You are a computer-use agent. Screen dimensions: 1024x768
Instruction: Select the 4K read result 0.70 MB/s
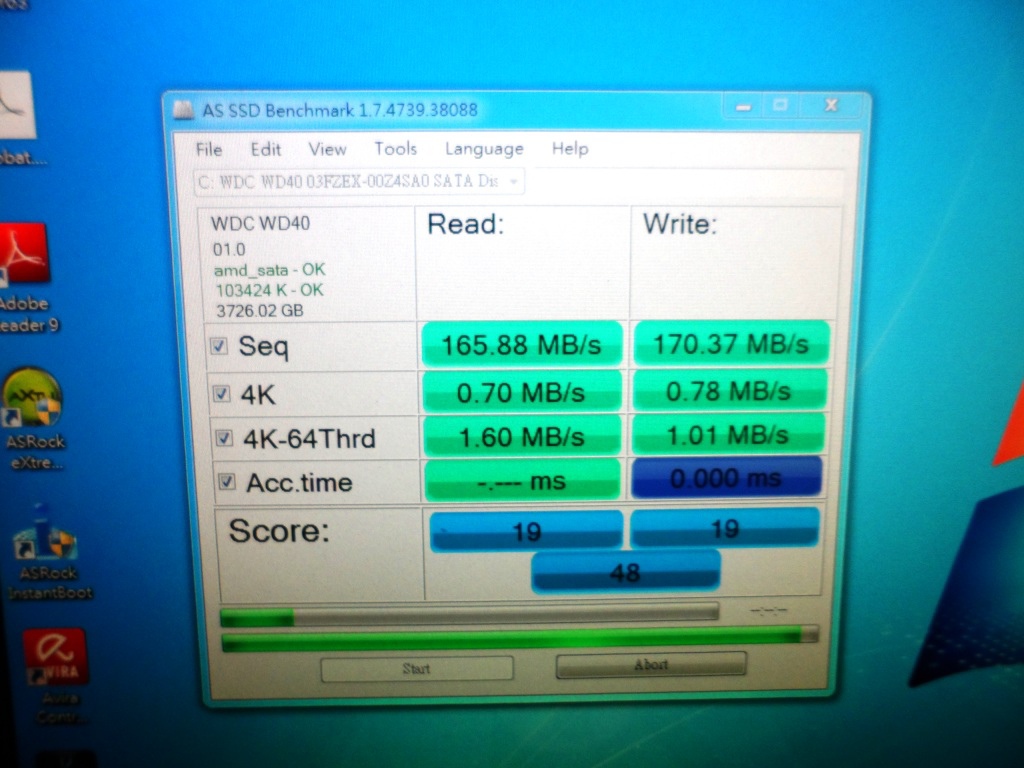pos(521,392)
